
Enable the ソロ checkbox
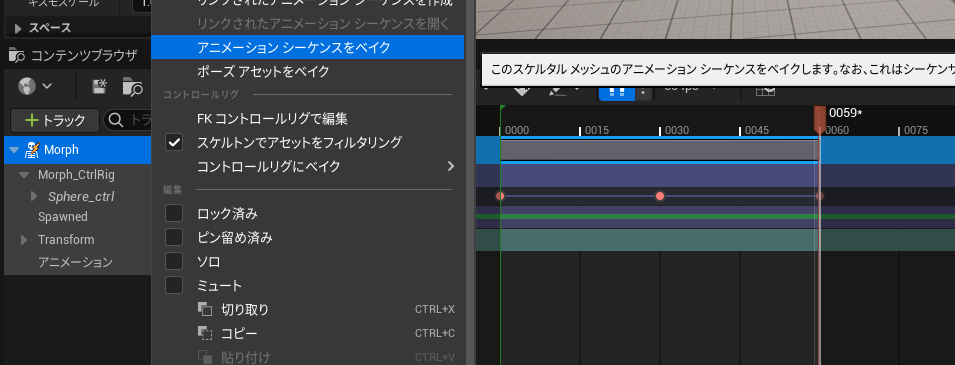coord(174,261)
